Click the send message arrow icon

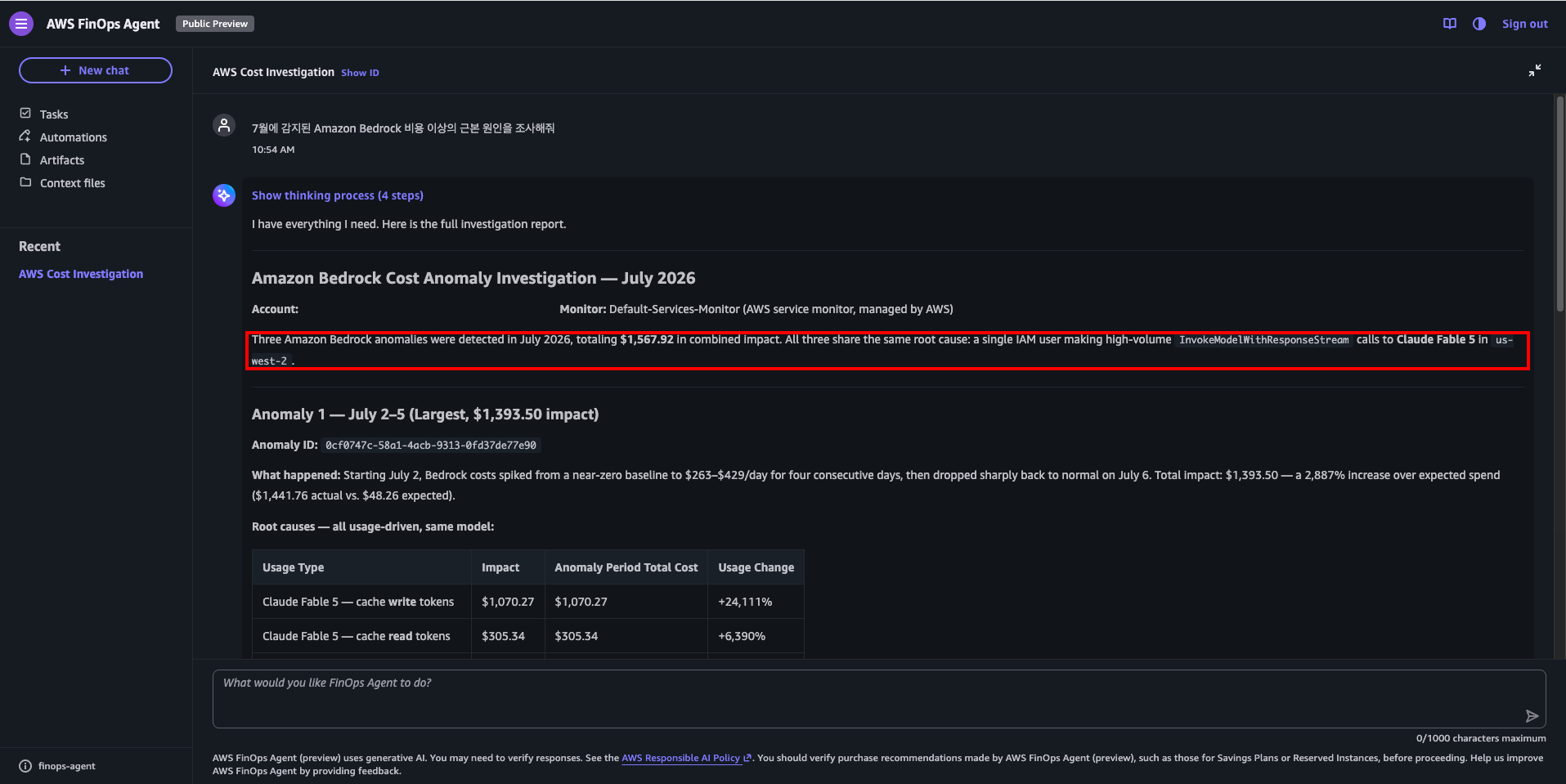(1532, 716)
